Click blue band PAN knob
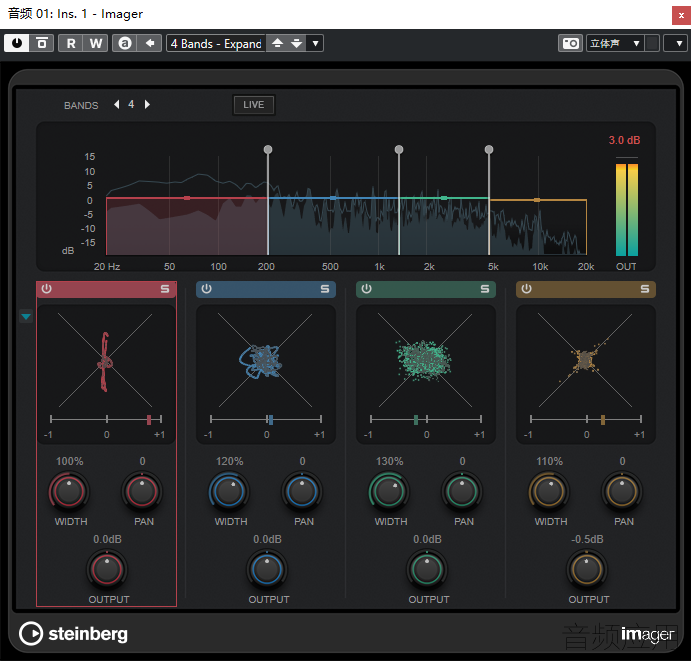The width and height of the screenshot is (691, 661). point(302,491)
